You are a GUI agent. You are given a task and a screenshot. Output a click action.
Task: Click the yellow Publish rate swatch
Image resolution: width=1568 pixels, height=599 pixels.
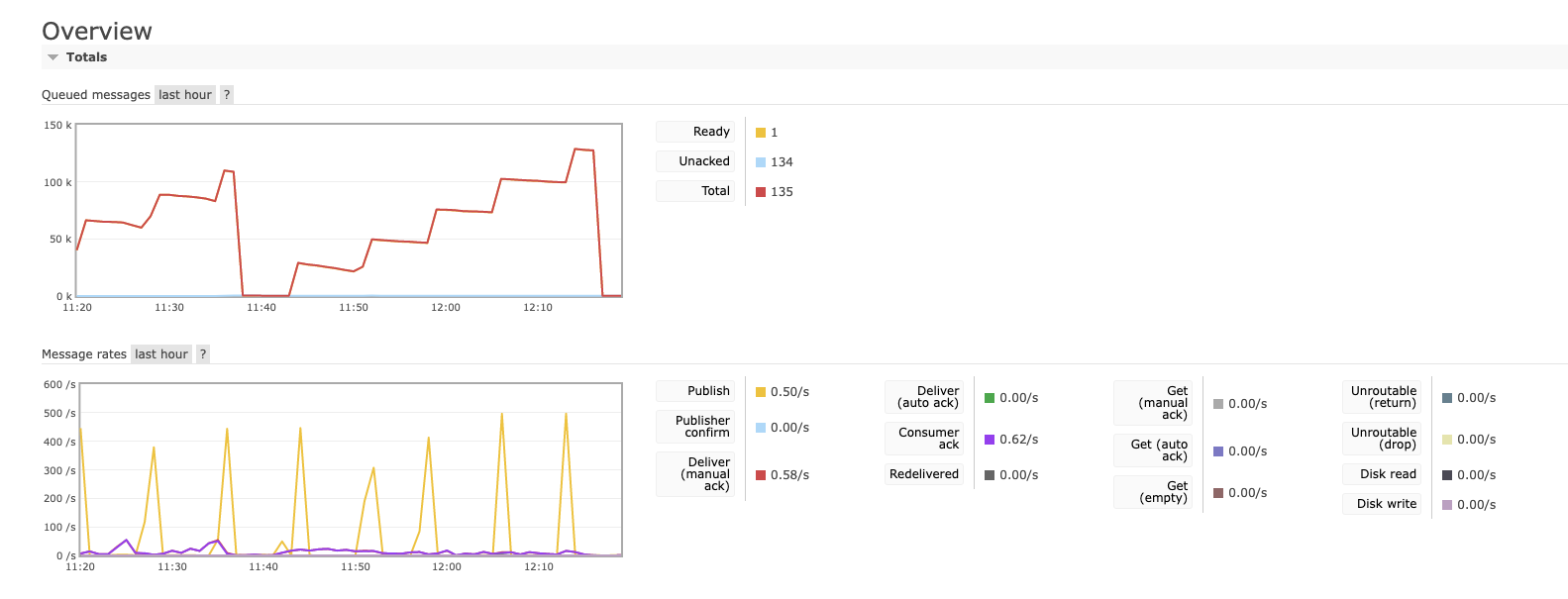tap(761, 392)
